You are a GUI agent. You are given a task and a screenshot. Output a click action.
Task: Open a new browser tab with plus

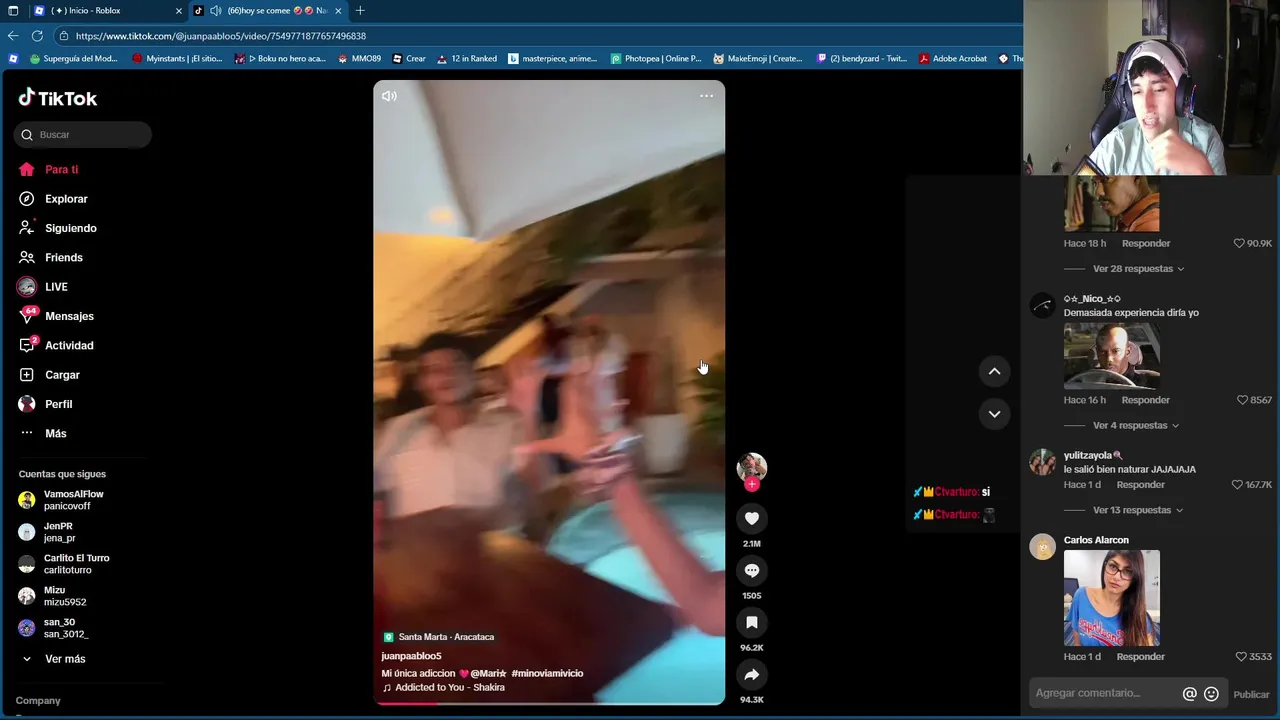360,10
